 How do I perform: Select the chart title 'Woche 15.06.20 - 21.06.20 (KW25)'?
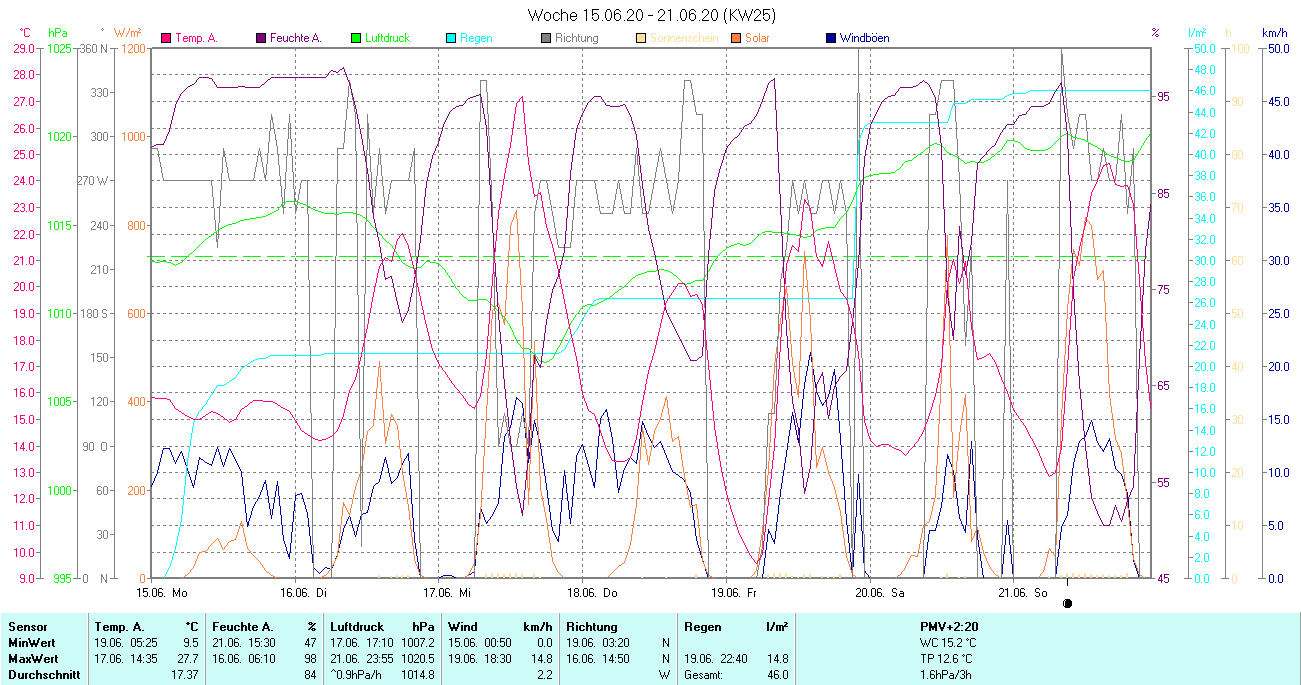(651, 15)
